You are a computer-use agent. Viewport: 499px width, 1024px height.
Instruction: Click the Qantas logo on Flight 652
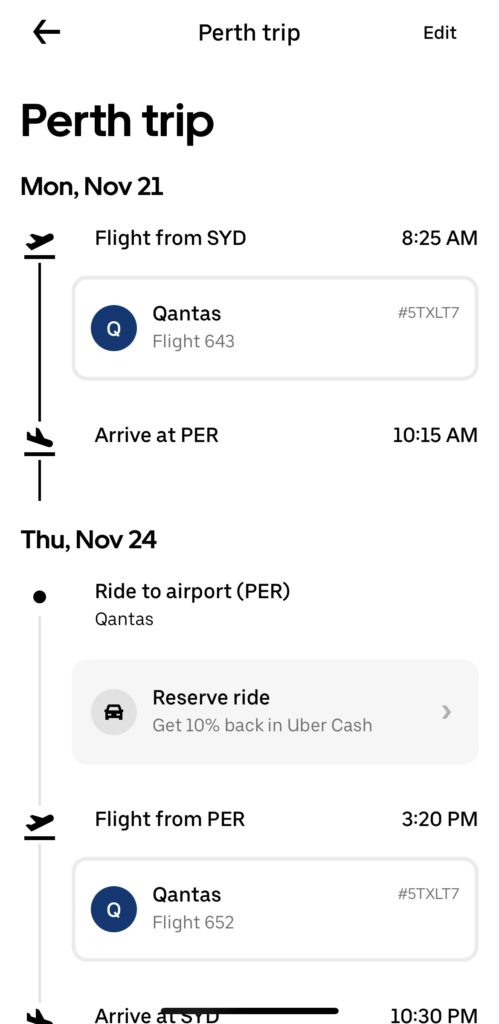point(114,909)
